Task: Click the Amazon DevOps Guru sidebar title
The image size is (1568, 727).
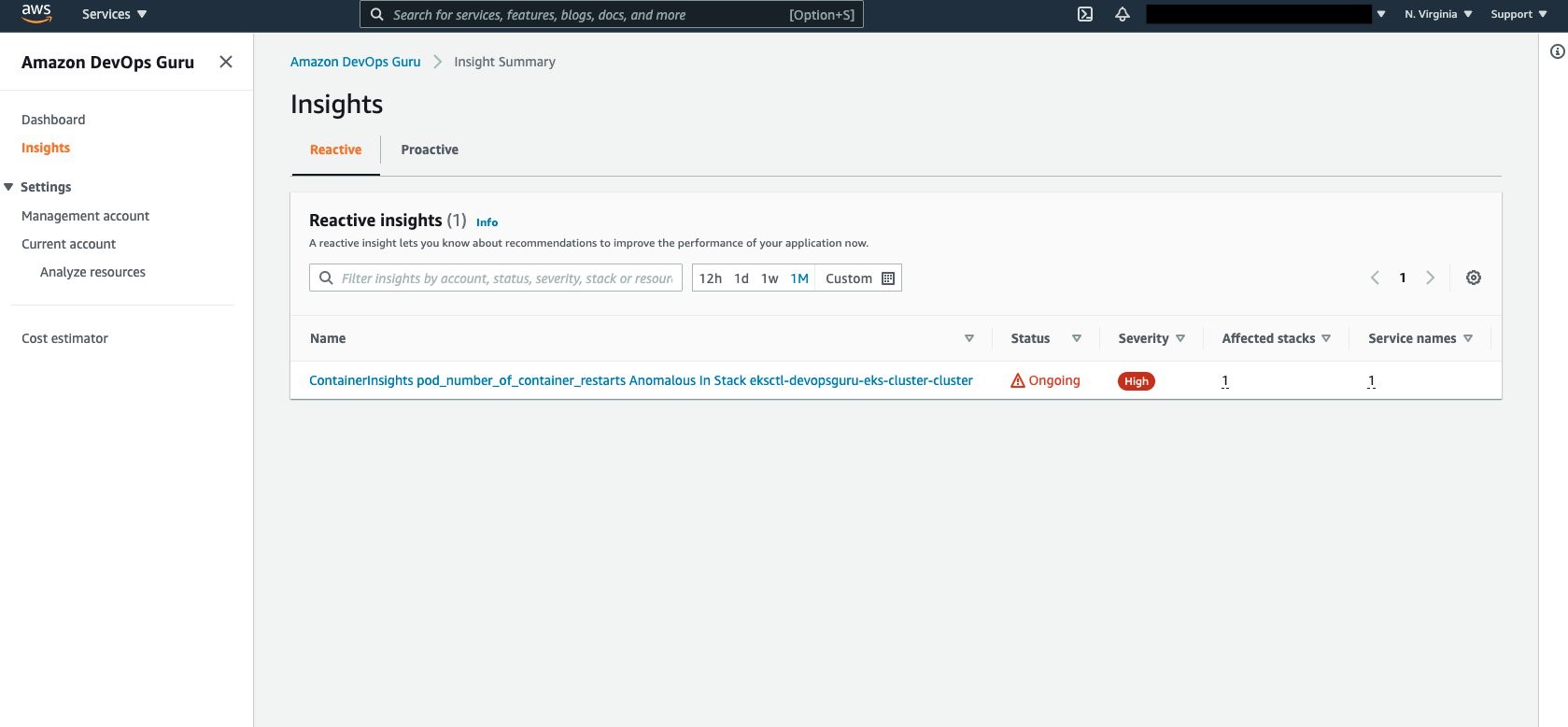Action: pos(108,63)
